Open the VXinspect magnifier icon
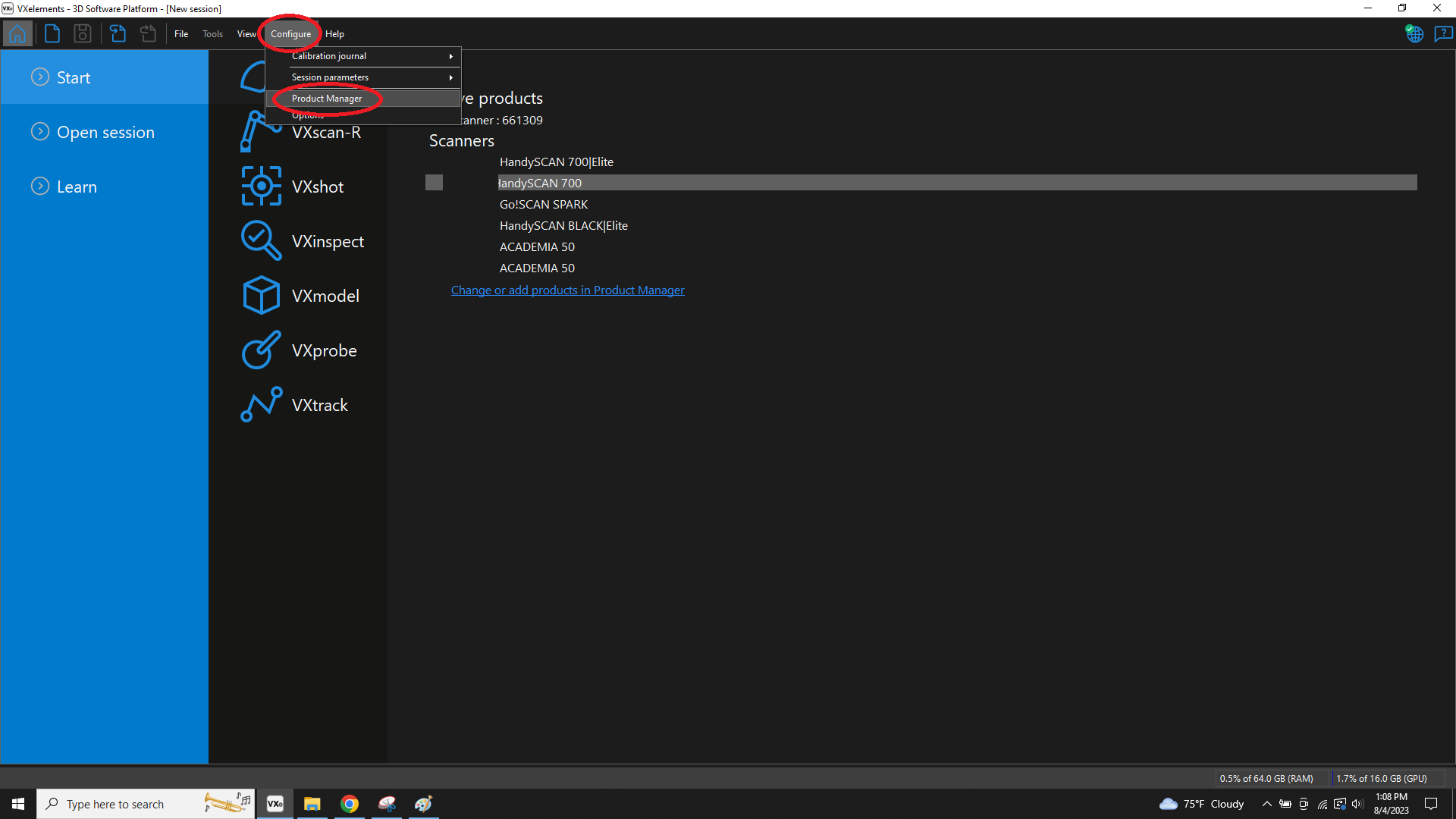Screen dimensions: 1456x819 pos(261,240)
